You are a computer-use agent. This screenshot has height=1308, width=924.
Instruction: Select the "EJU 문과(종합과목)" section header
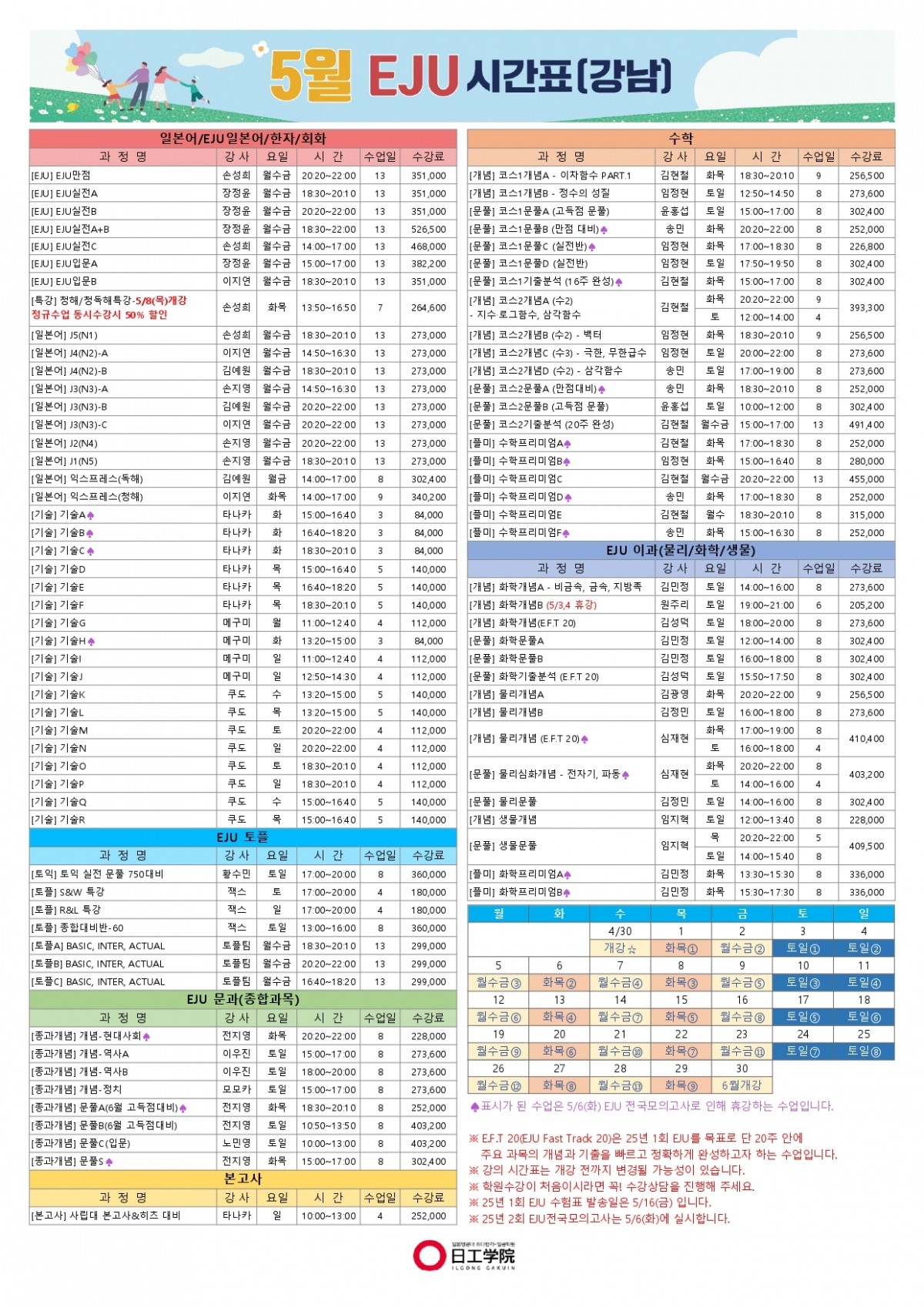[243, 999]
